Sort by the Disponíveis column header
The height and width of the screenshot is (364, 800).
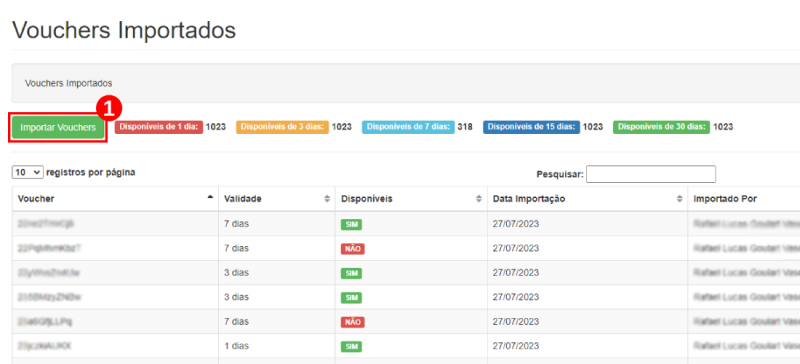click(411, 199)
